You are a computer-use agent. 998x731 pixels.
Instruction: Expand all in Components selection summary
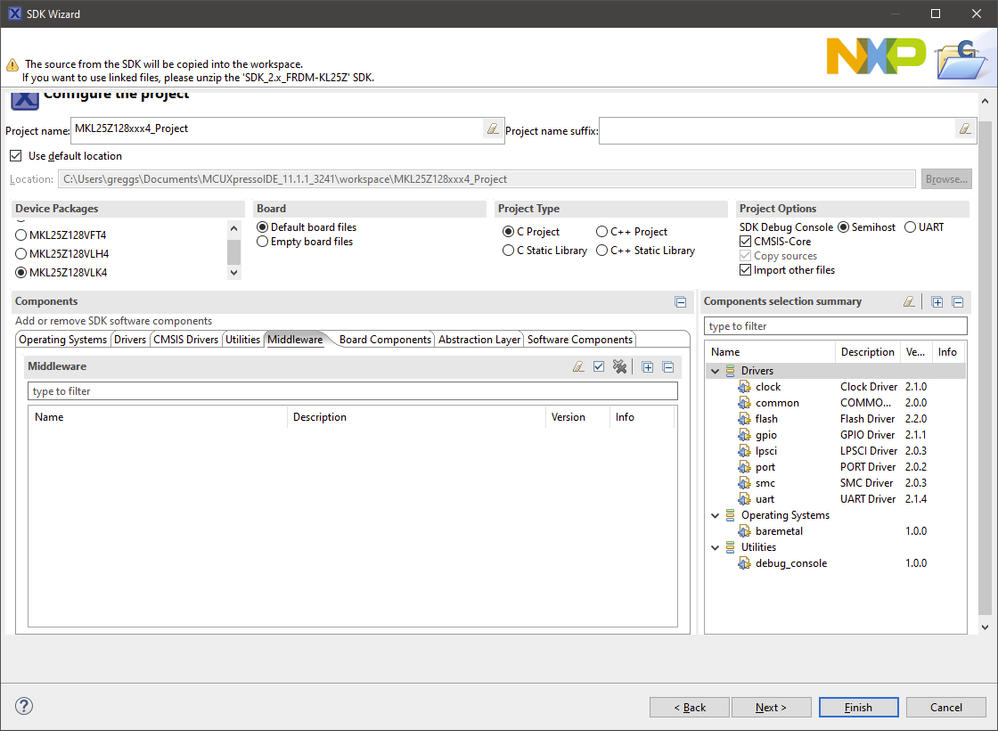point(937,302)
